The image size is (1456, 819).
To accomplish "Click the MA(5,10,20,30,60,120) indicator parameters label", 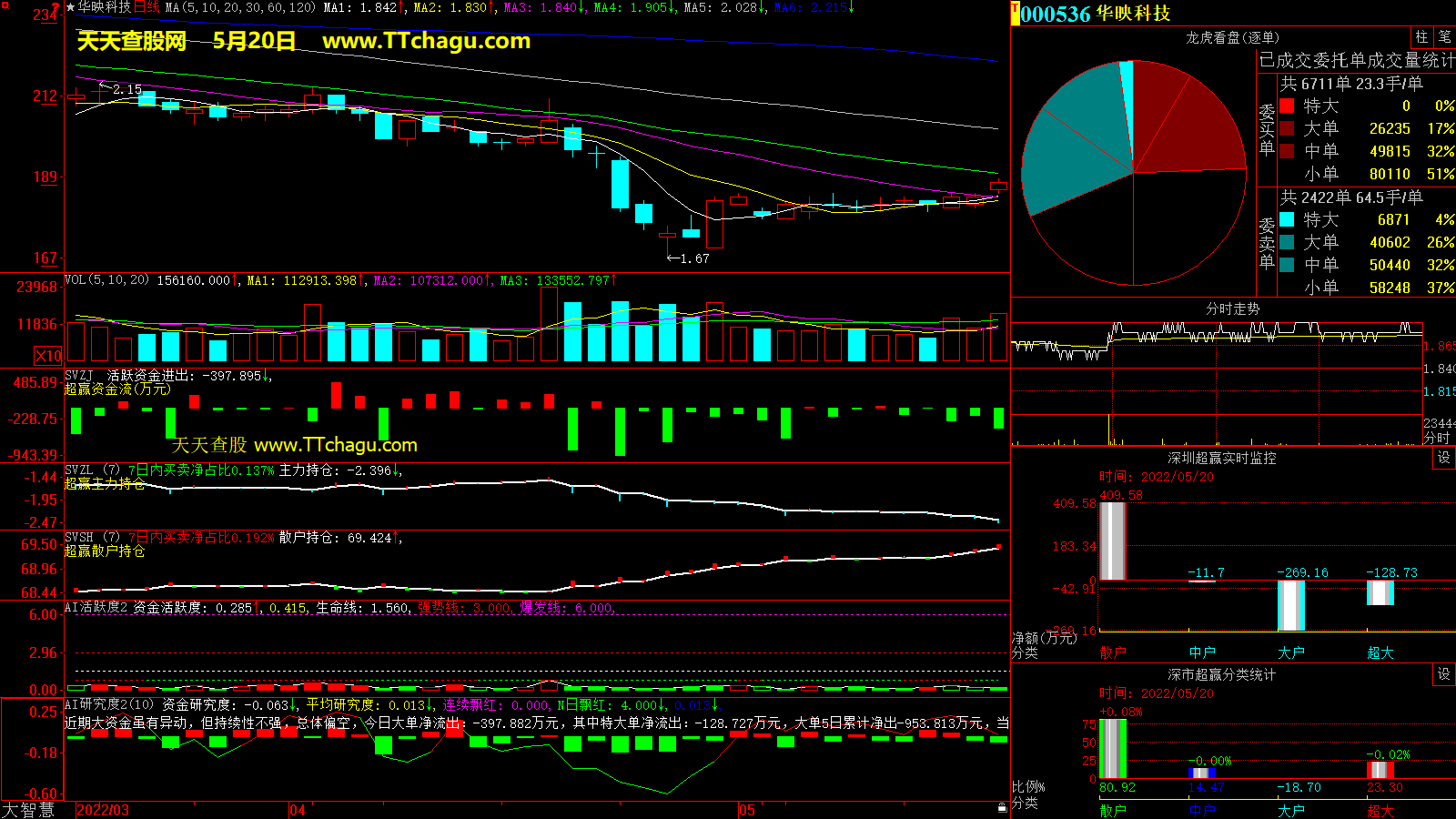I will (x=240, y=7).
